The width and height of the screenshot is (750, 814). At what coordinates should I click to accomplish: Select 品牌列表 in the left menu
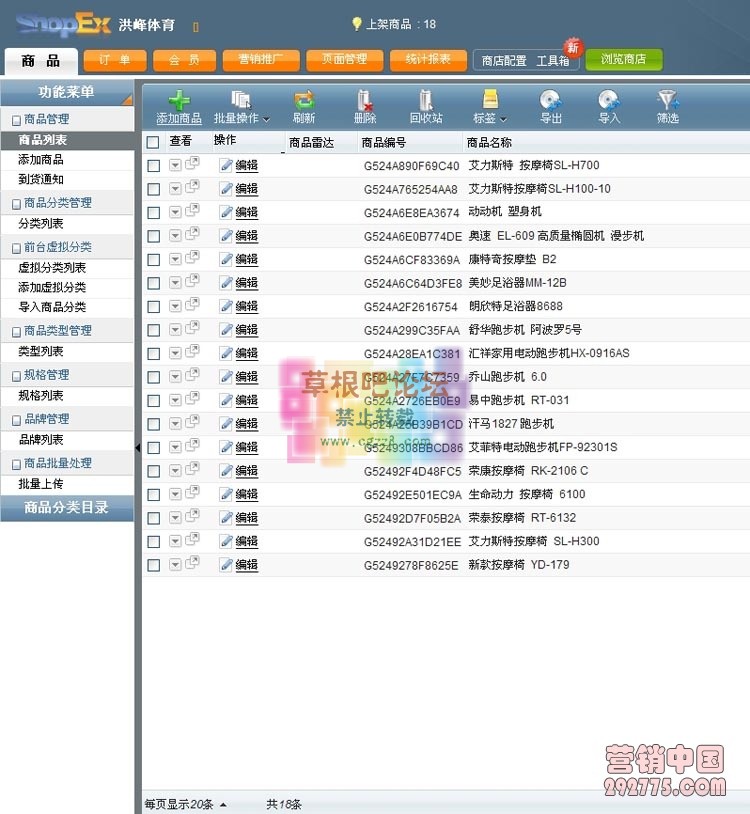coord(41,440)
